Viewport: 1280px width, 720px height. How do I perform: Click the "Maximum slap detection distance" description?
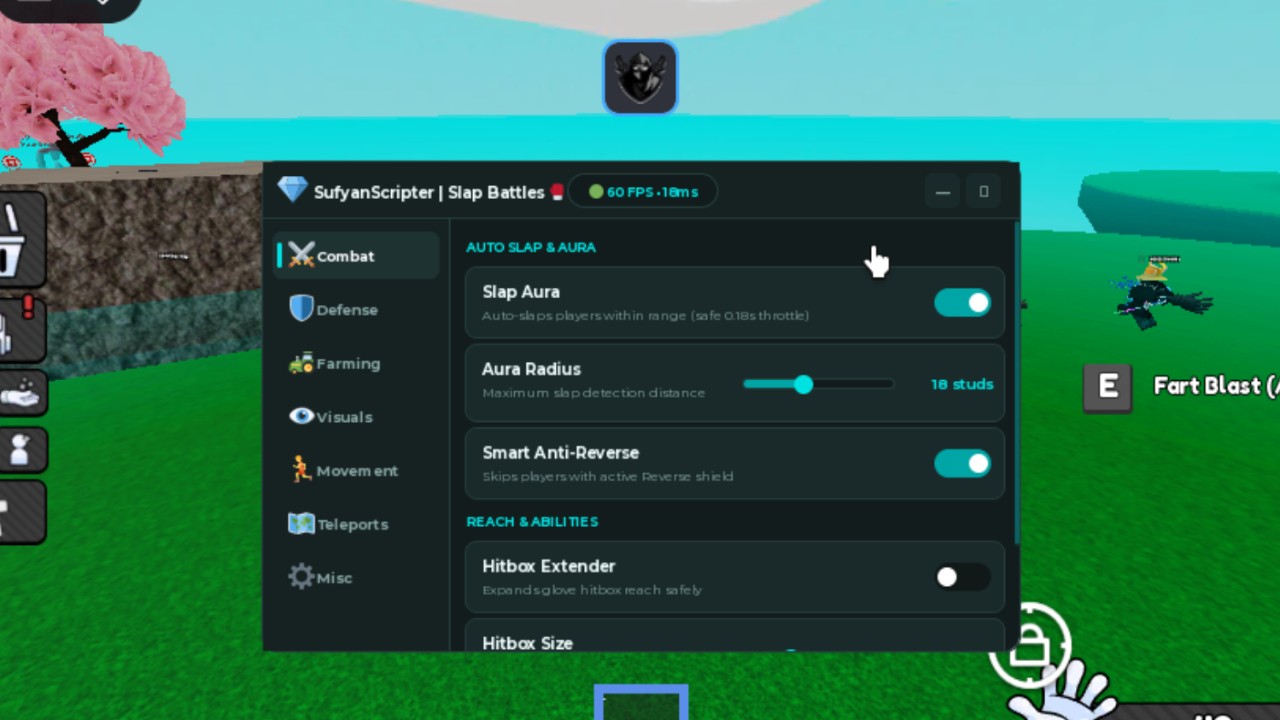[593, 393]
